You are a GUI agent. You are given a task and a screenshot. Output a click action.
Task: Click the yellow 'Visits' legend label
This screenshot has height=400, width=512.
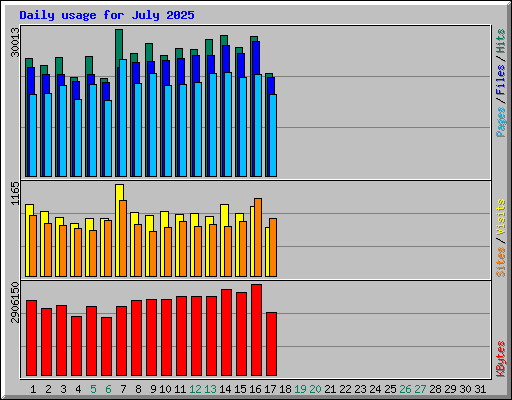[501, 217]
